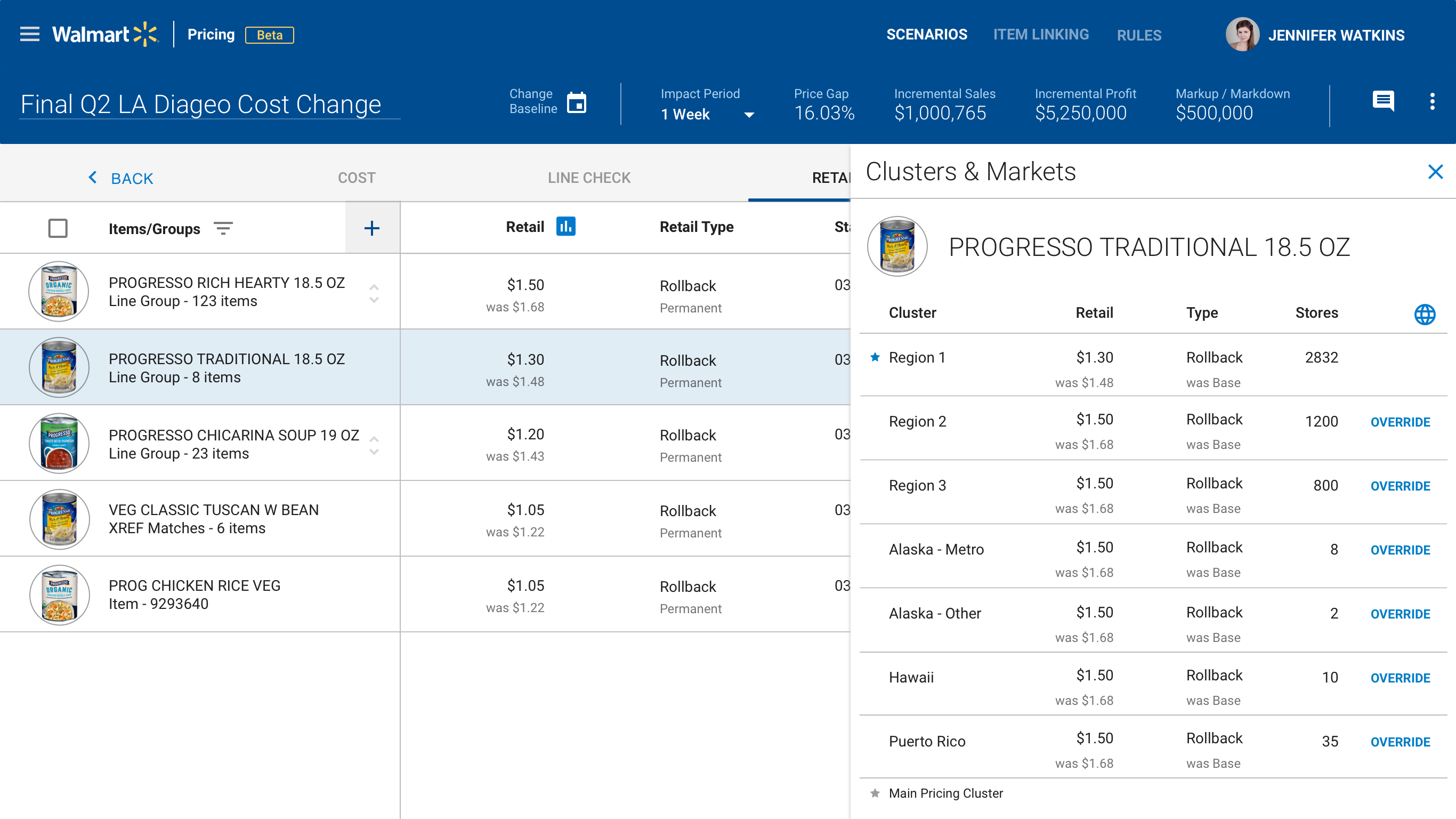Click the filter icon beside Items/Groups
The height and width of the screenshot is (819, 1456).
[x=223, y=229]
